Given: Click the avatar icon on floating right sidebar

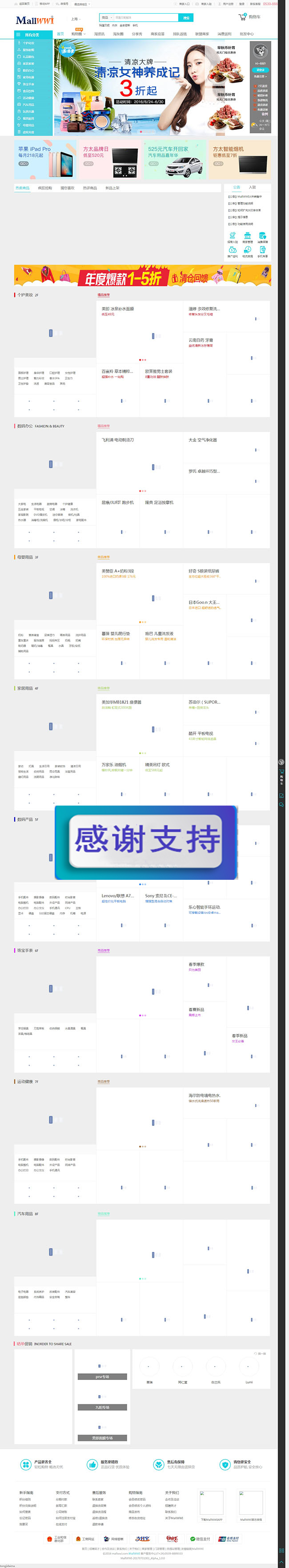Looking at the screenshot, I should [x=281, y=762].
